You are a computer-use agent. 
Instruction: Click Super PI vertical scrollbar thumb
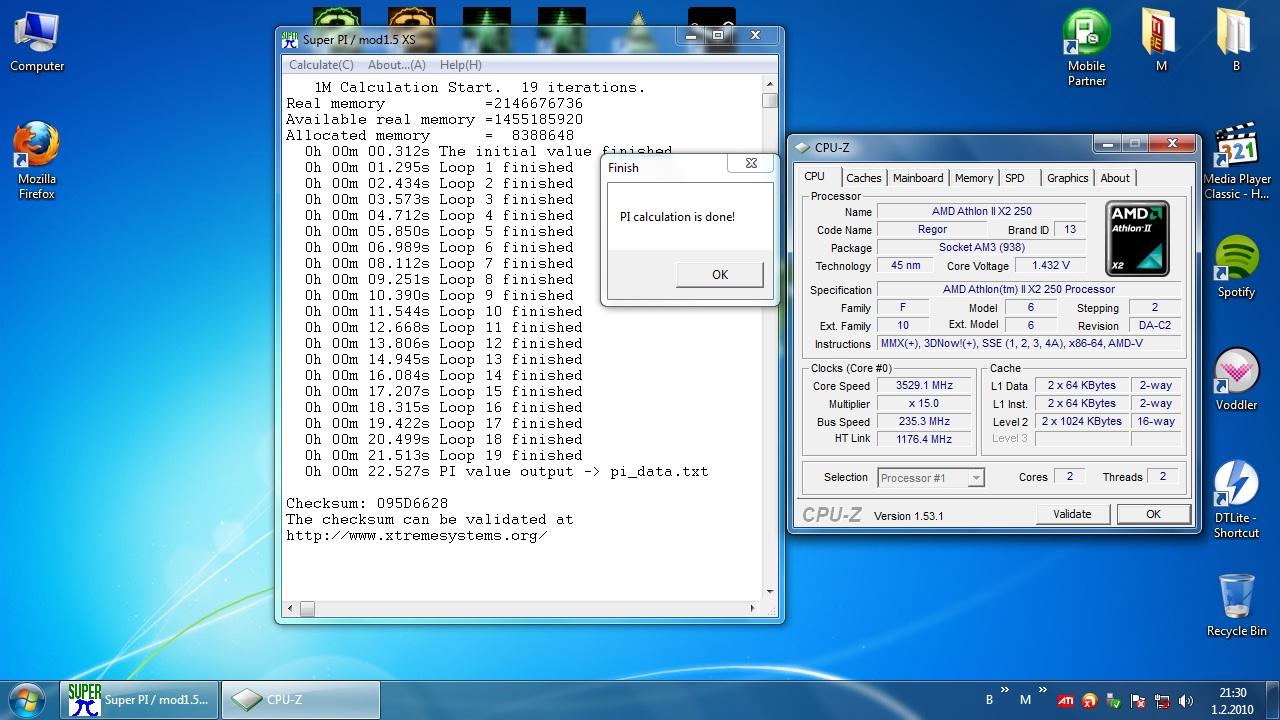(769, 100)
